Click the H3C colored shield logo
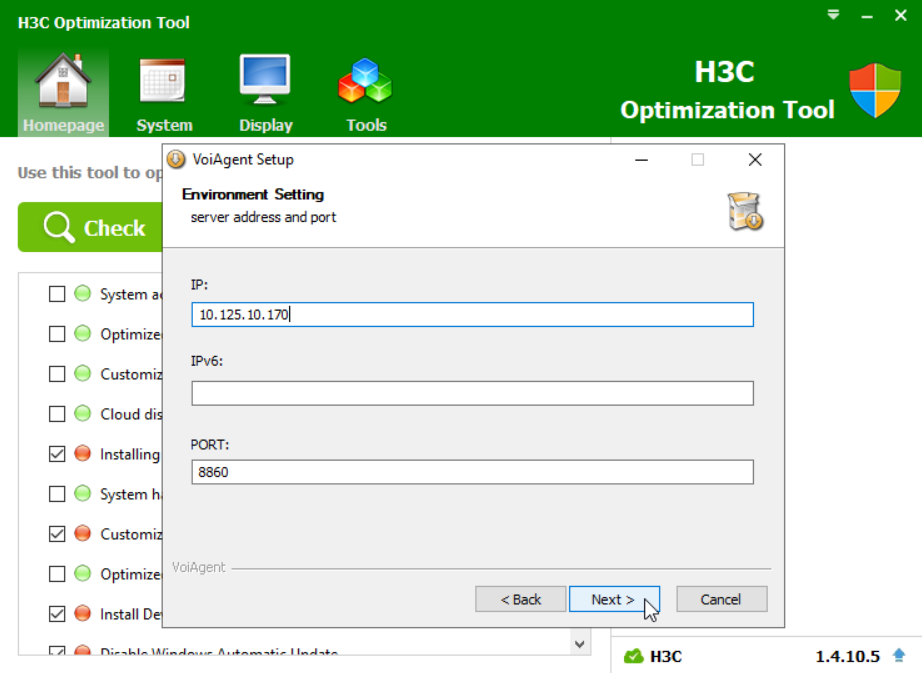 point(875,91)
